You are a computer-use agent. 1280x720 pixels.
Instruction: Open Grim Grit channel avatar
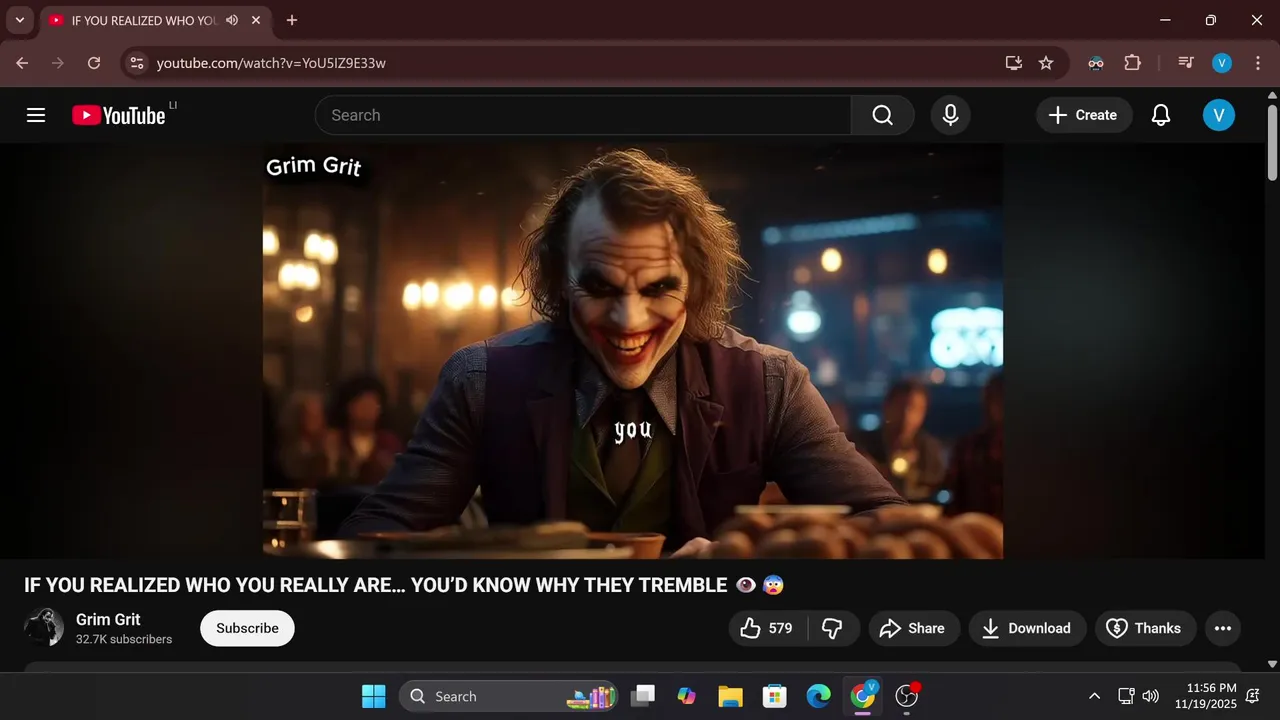click(x=44, y=627)
